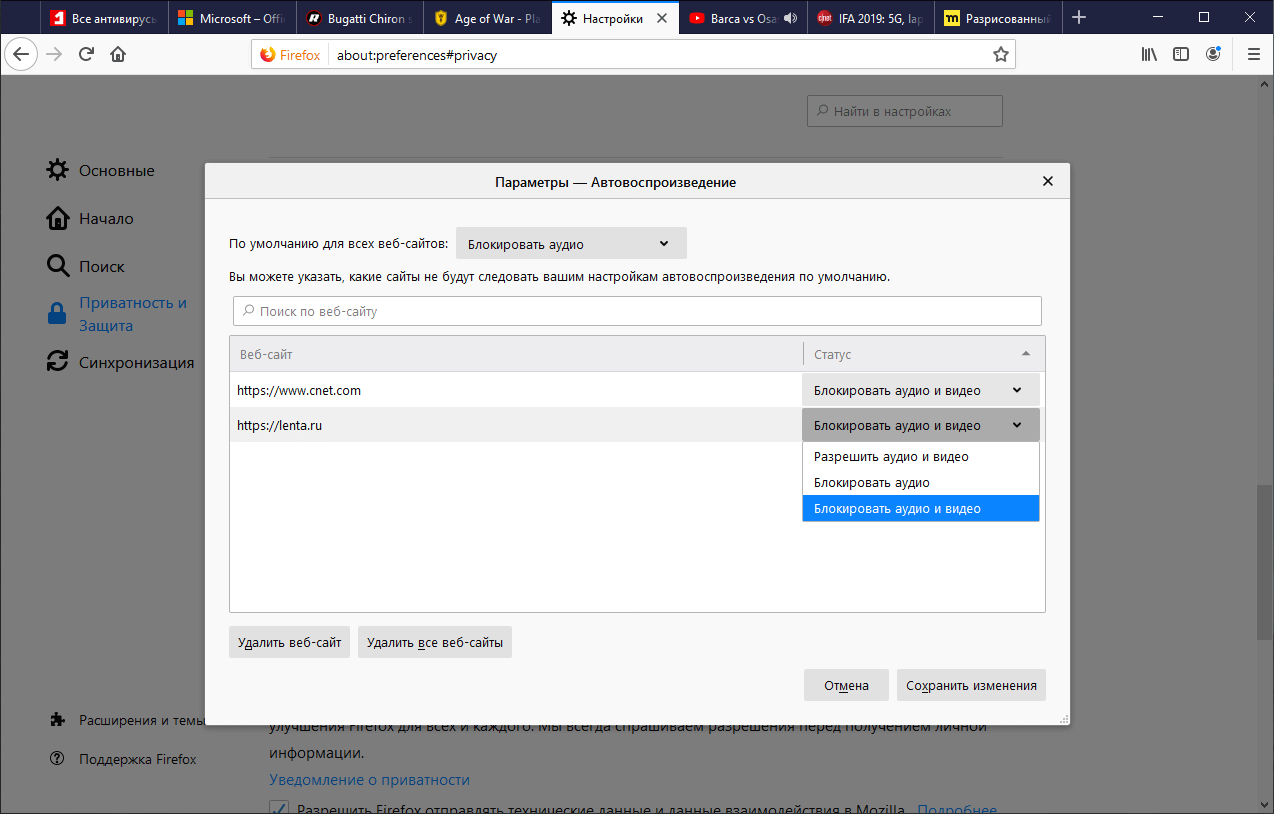Select the https://lenta.ru row
Screen dimensions: 1274x814
click(516, 425)
